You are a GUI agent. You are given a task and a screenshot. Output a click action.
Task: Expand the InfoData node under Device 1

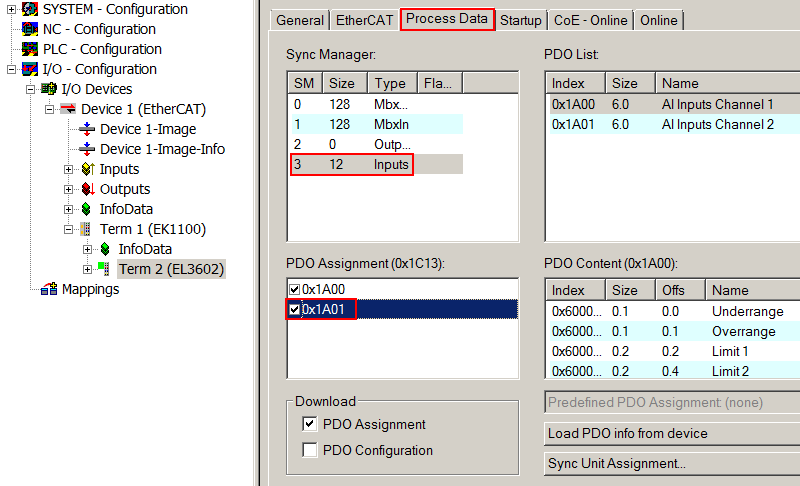(x=68, y=209)
